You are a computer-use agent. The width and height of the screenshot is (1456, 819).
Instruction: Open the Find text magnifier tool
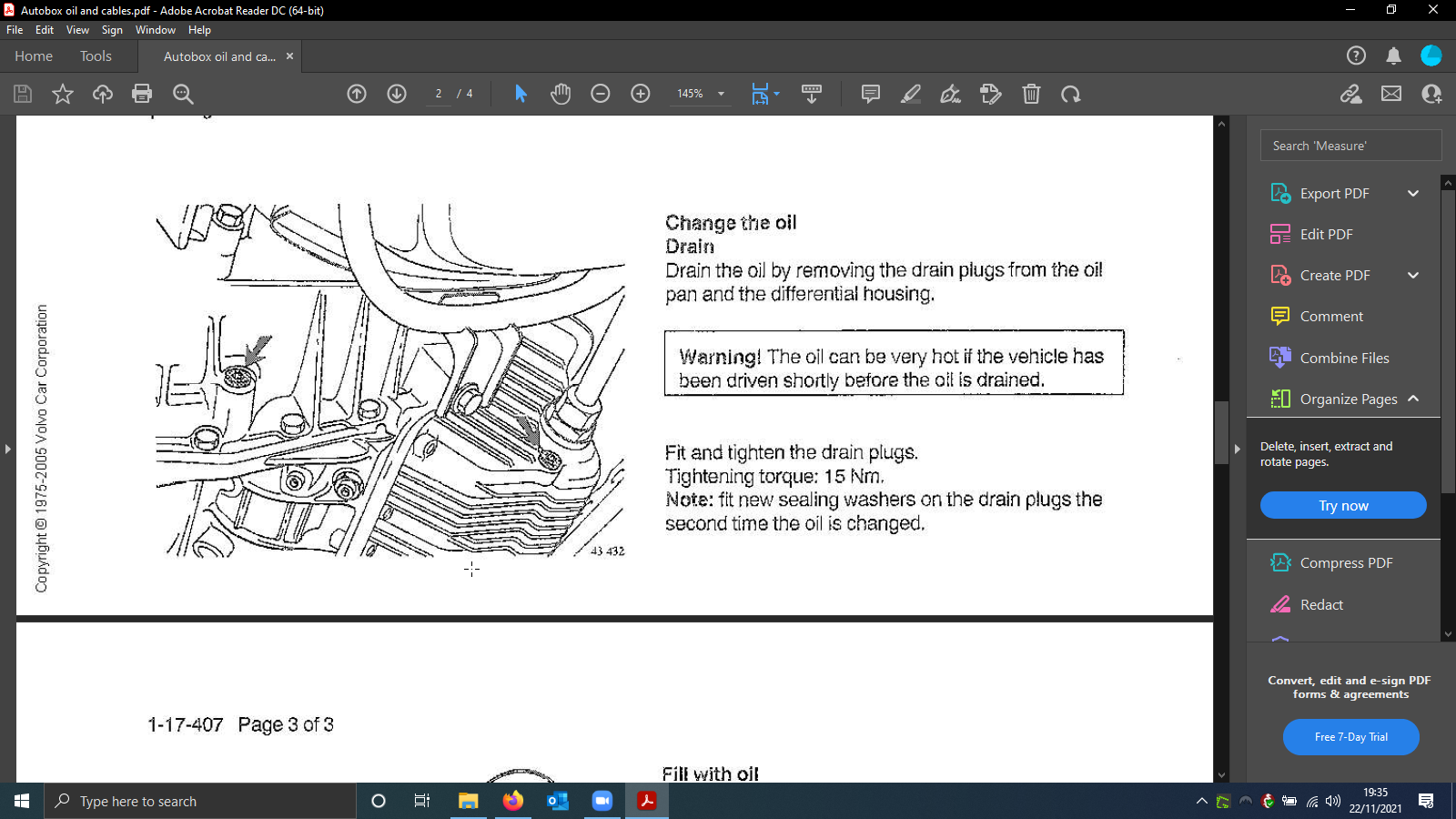[183, 94]
